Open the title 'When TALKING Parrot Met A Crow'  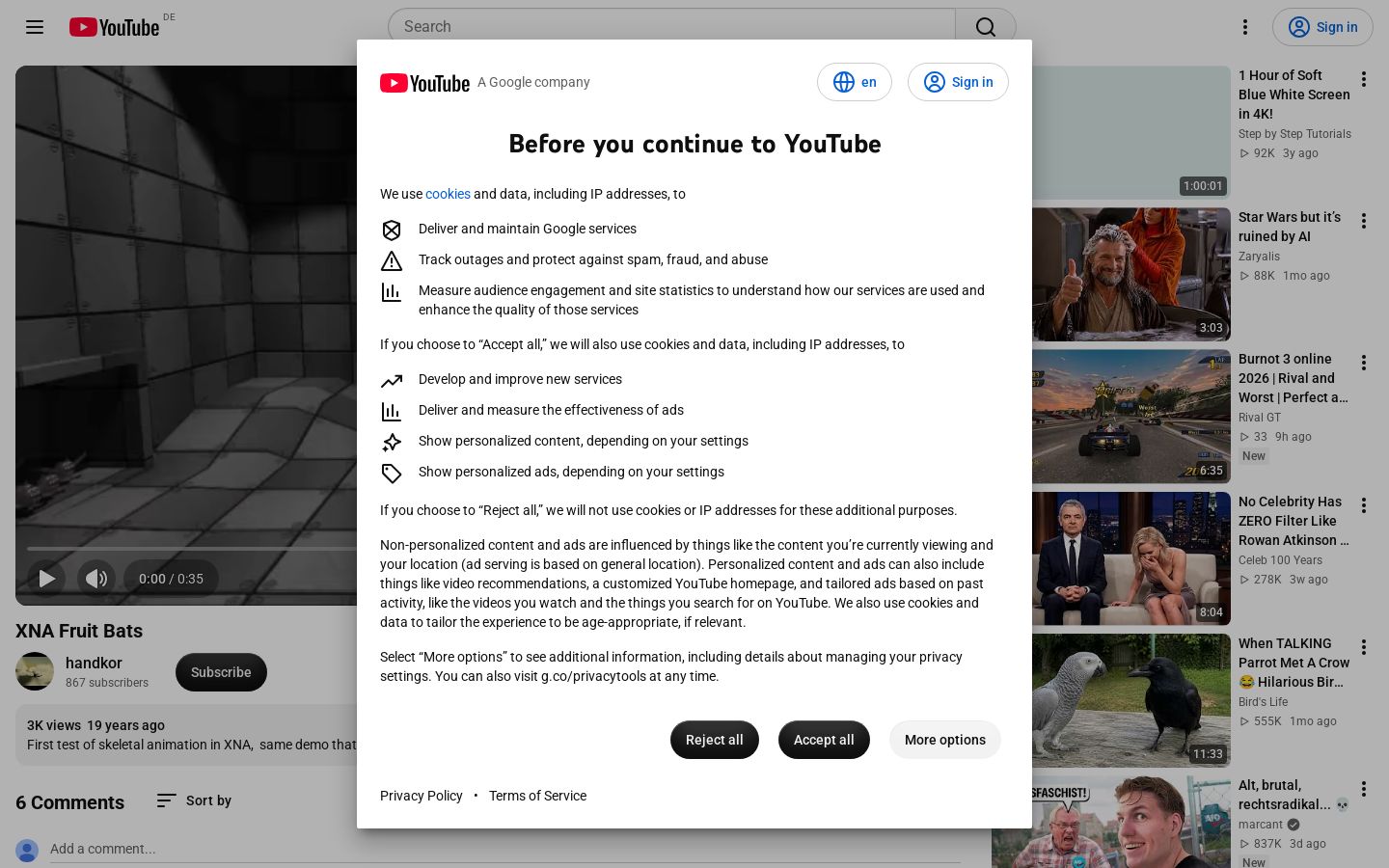pos(1294,663)
